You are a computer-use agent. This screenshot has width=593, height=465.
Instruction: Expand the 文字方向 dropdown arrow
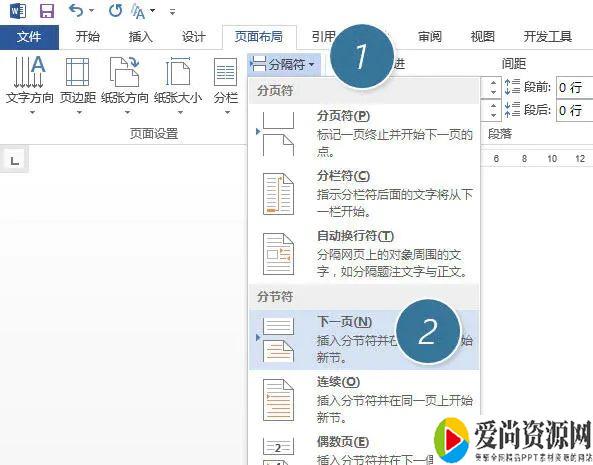[33, 112]
